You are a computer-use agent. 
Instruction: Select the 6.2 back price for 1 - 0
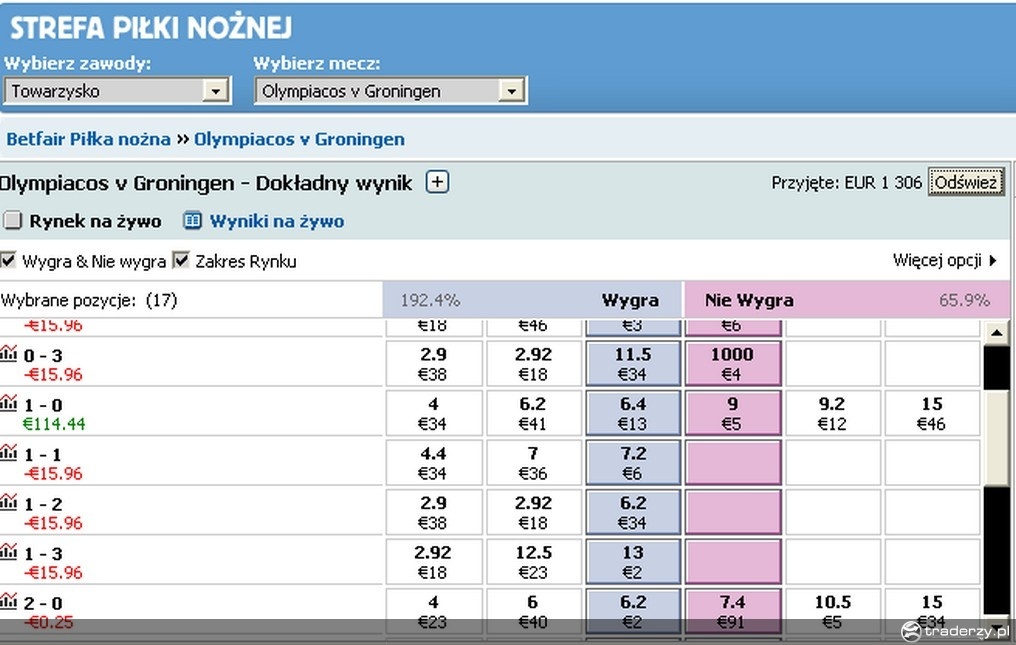click(533, 413)
